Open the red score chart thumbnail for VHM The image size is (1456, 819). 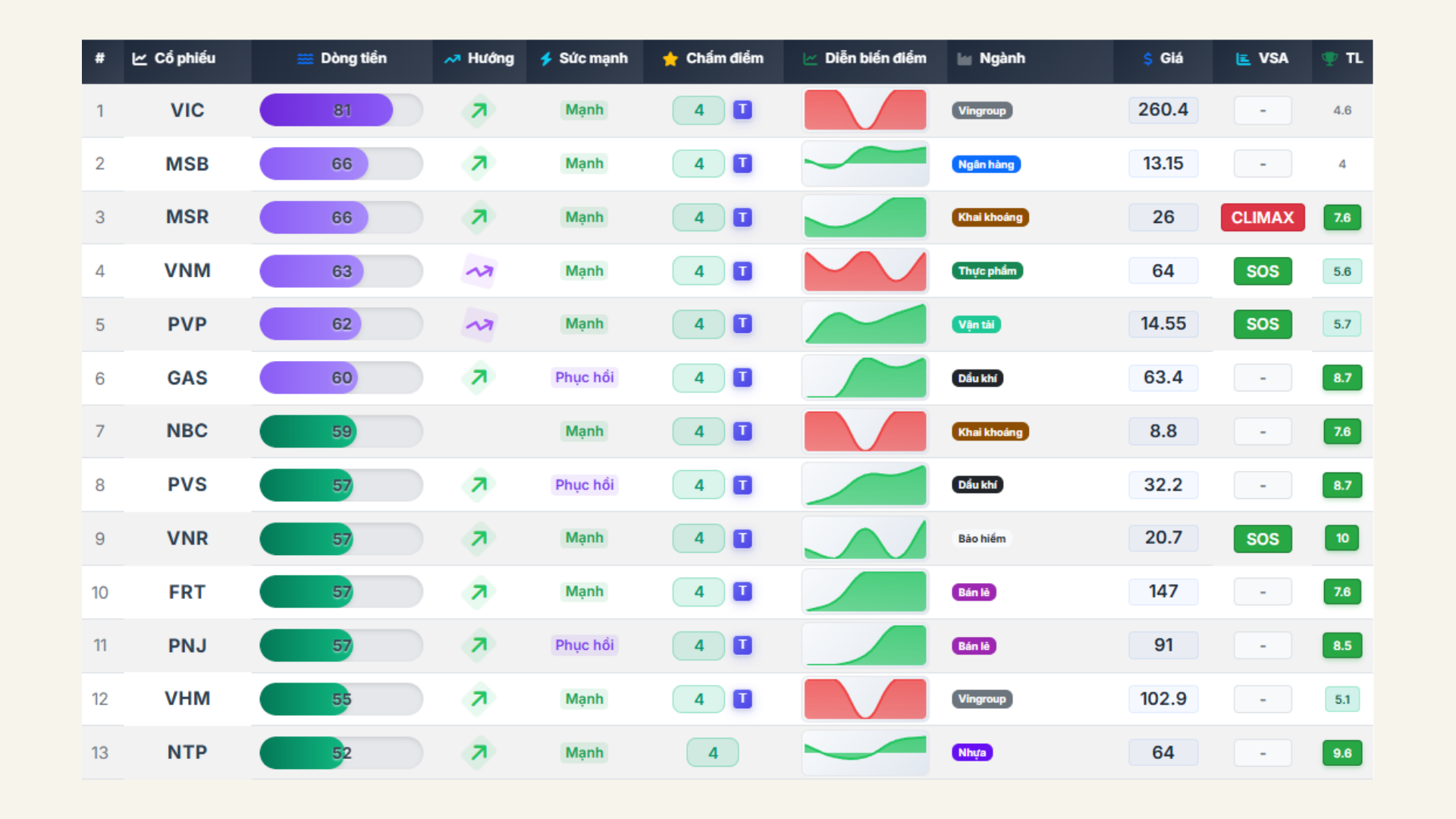864,699
